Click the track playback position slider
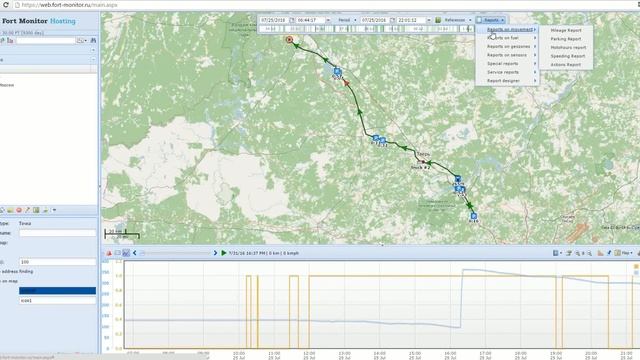The image size is (640, 360). pyautogui.click(x=176, y=253)
